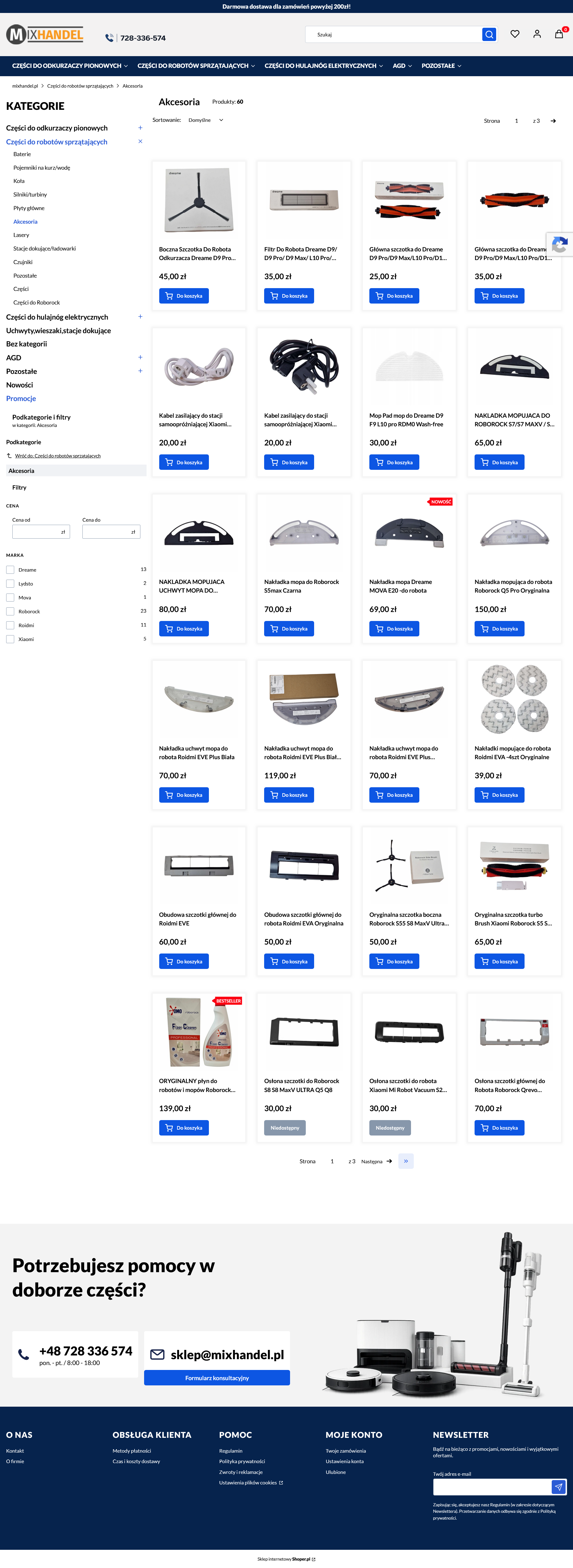Click the 'Formularz konsultacyjny' button
The height and width of the screenshot is (1568, 573).
[217, 1378]
